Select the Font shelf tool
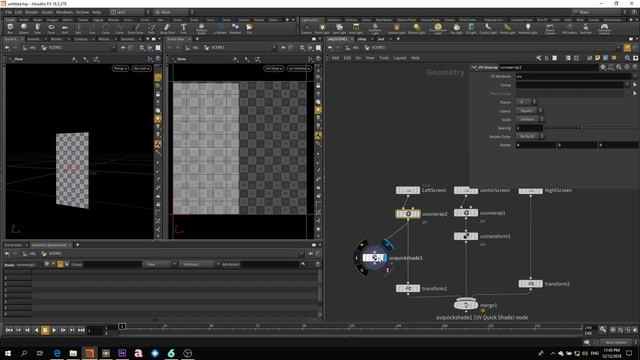Image resolution: width=640 pixels, height=360 pixels. tap(183, 28)
